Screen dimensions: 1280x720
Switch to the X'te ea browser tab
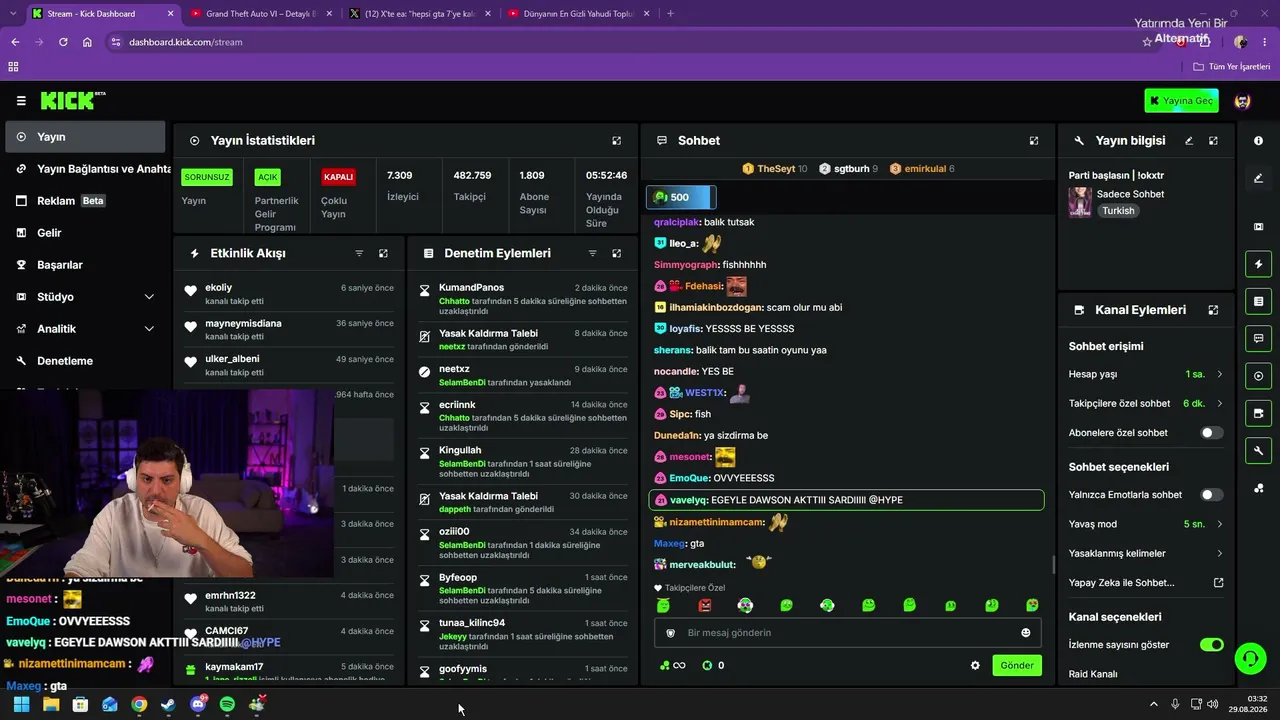point(418,14)
